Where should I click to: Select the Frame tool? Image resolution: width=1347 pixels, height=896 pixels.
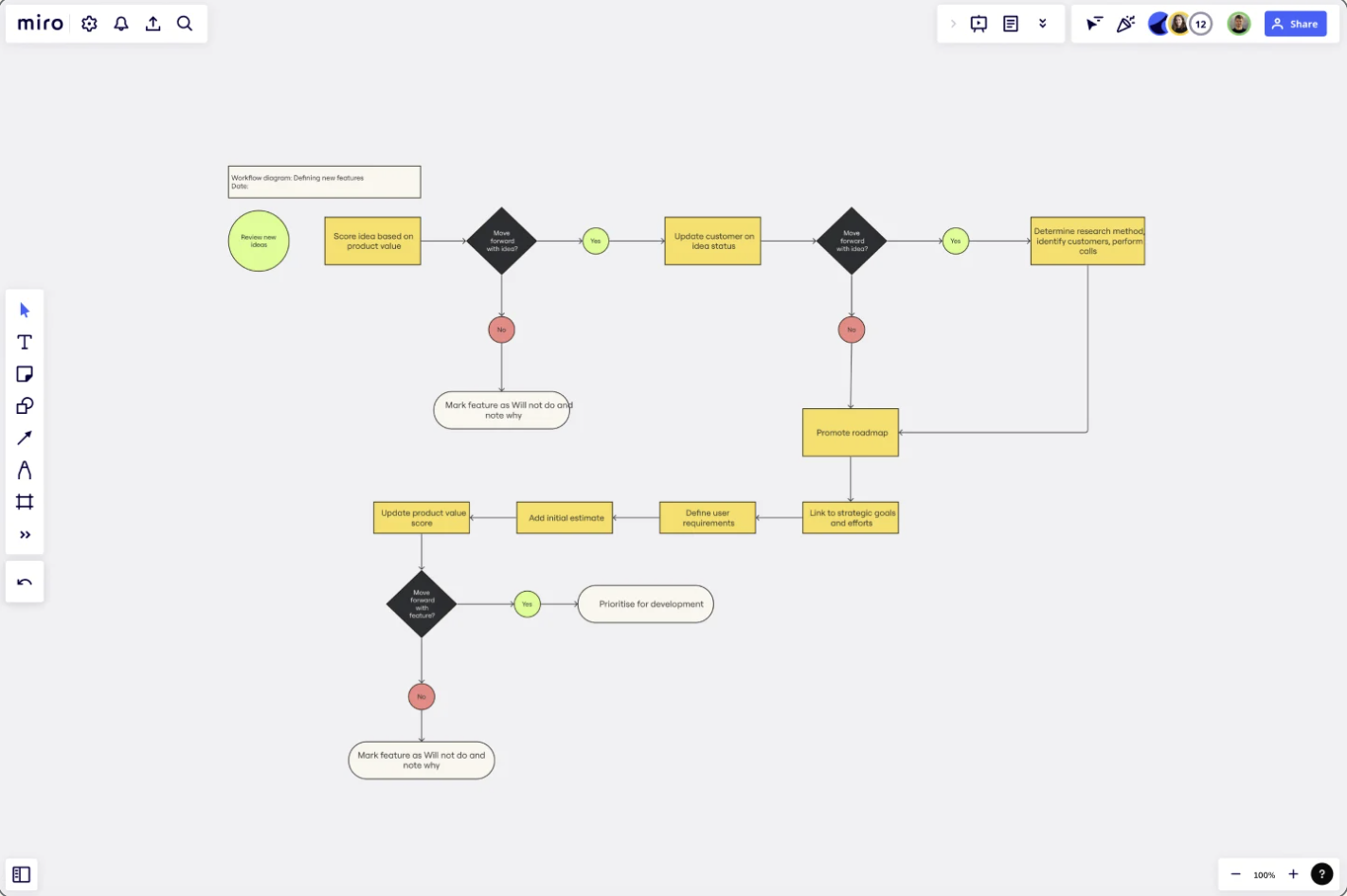pyautogui.click(x=25, y=502)
